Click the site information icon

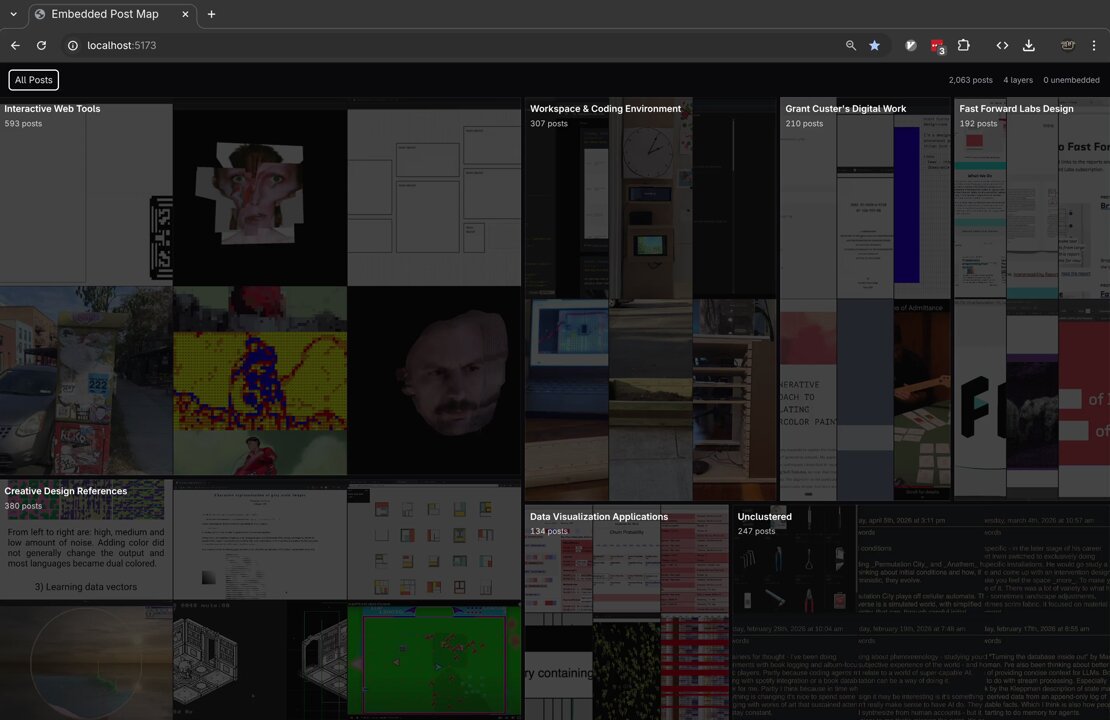pyautogui.click(x=72, y=45)
